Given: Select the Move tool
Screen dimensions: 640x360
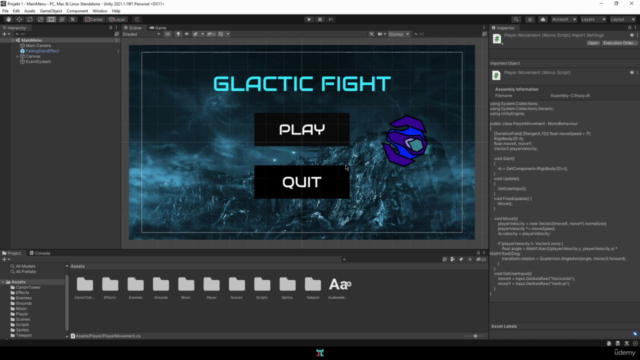Looking at the screenshot, I should (x=19, y=19).
